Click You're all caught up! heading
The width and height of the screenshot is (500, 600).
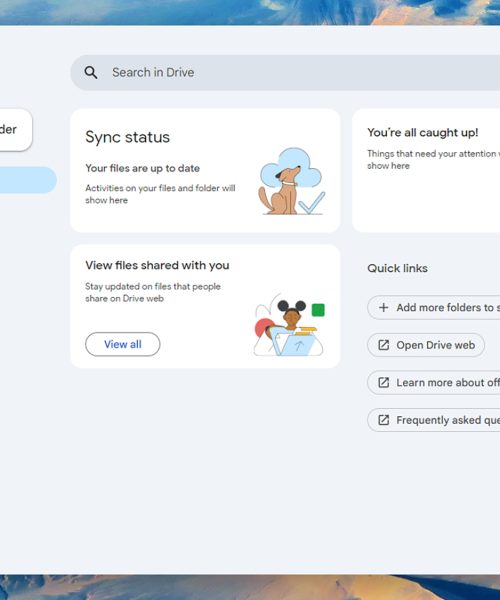[x=423, y=132]
